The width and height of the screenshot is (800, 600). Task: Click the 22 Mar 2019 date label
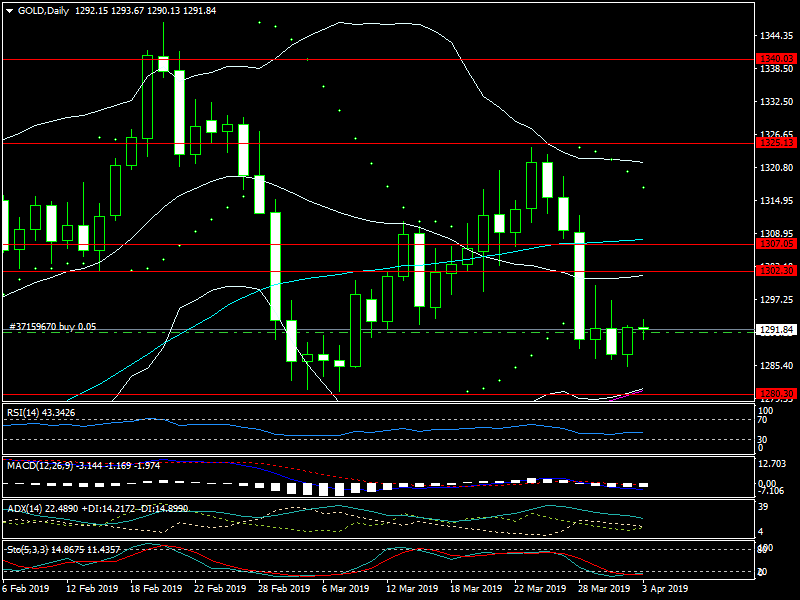[x=540, y=589]
